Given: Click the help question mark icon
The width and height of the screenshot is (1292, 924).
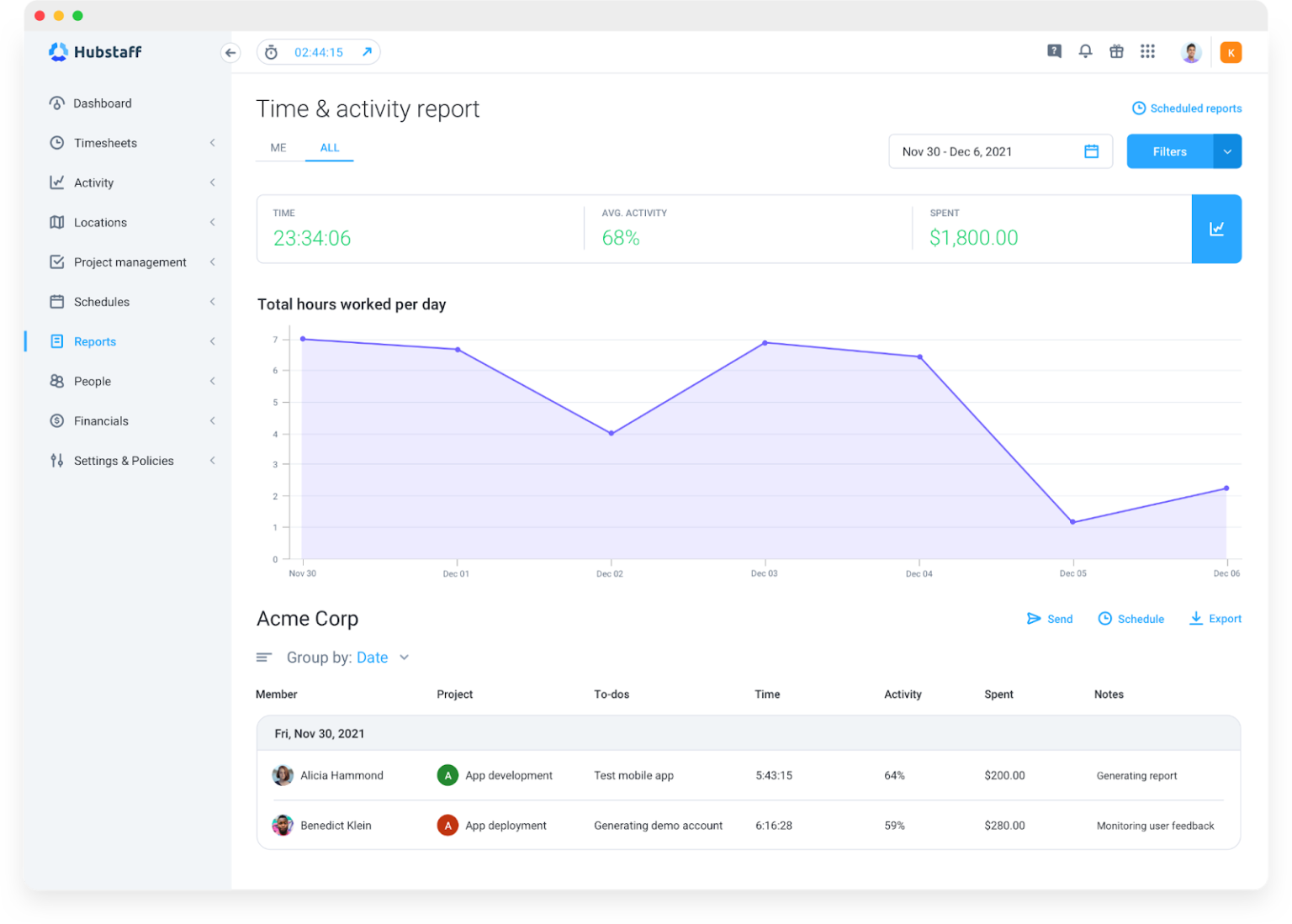Looking at the screenshot, I should click(x=1054, y=51).
